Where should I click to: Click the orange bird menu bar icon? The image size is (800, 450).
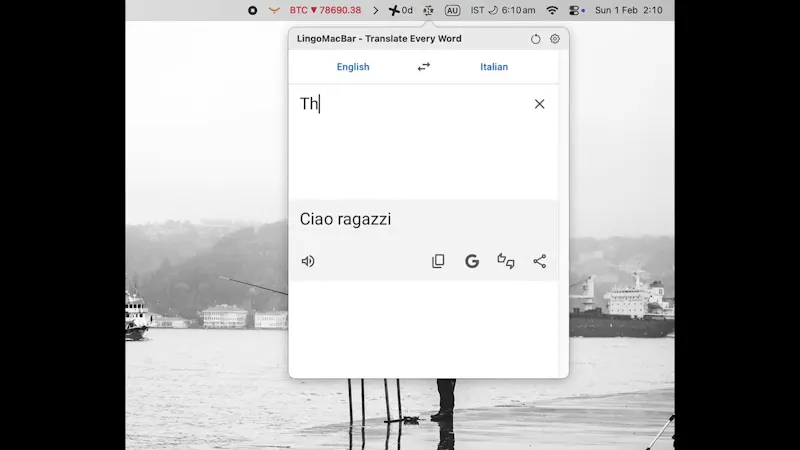coord(274,10)
